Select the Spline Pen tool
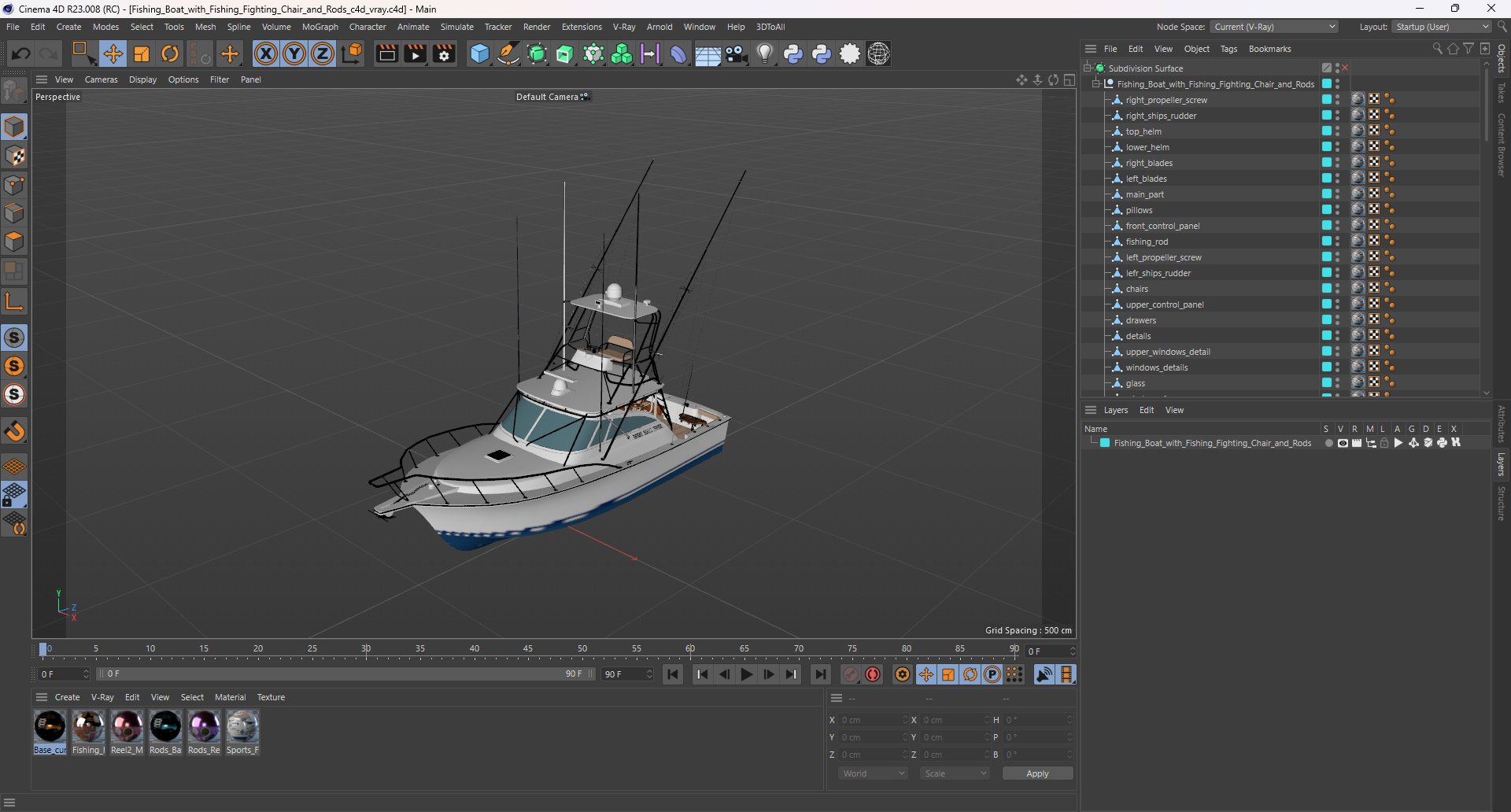Screen dimensions: 1511x812 pos(508,54)
